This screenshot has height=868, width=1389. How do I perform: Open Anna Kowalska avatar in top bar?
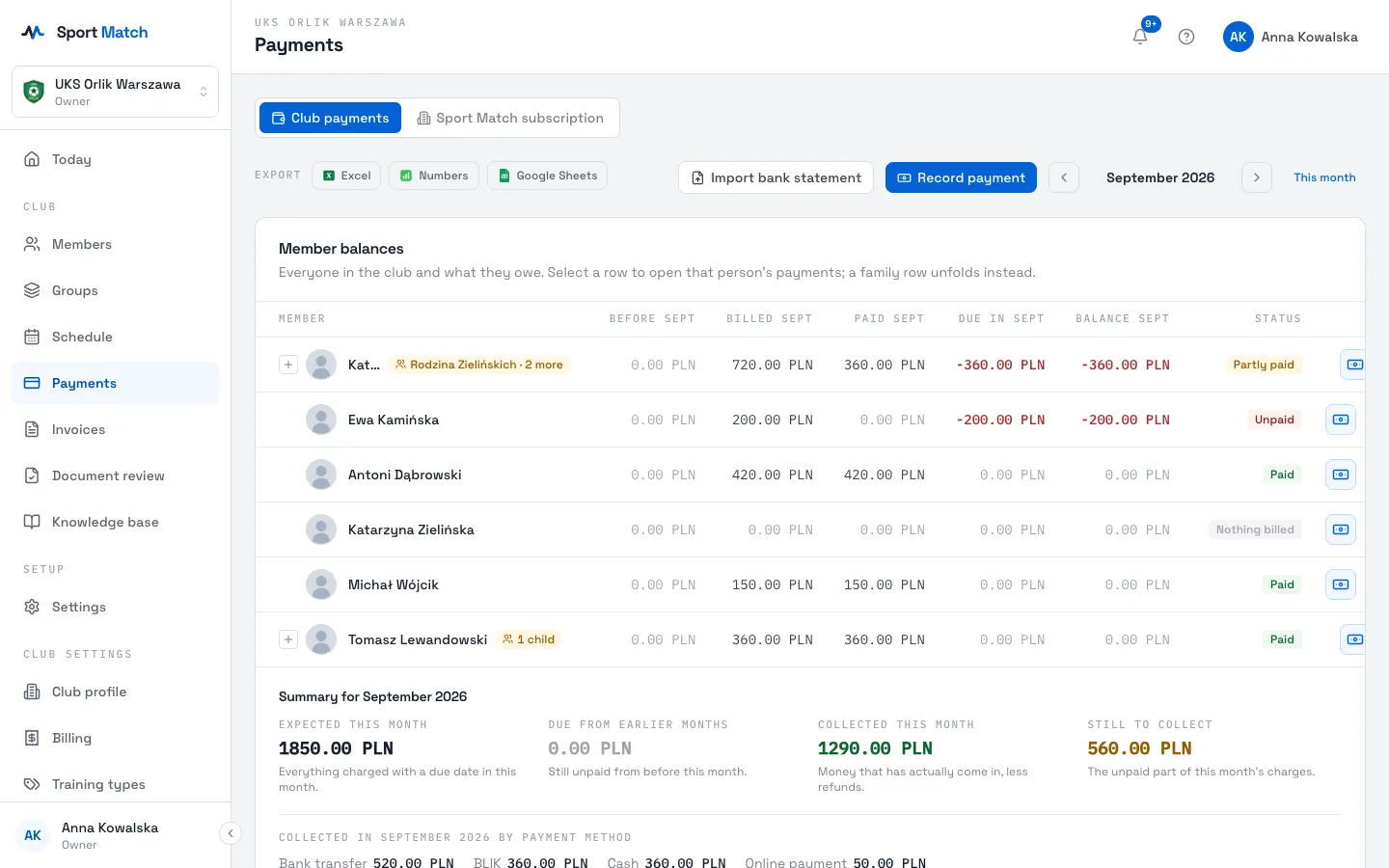tap(1239, 37)
